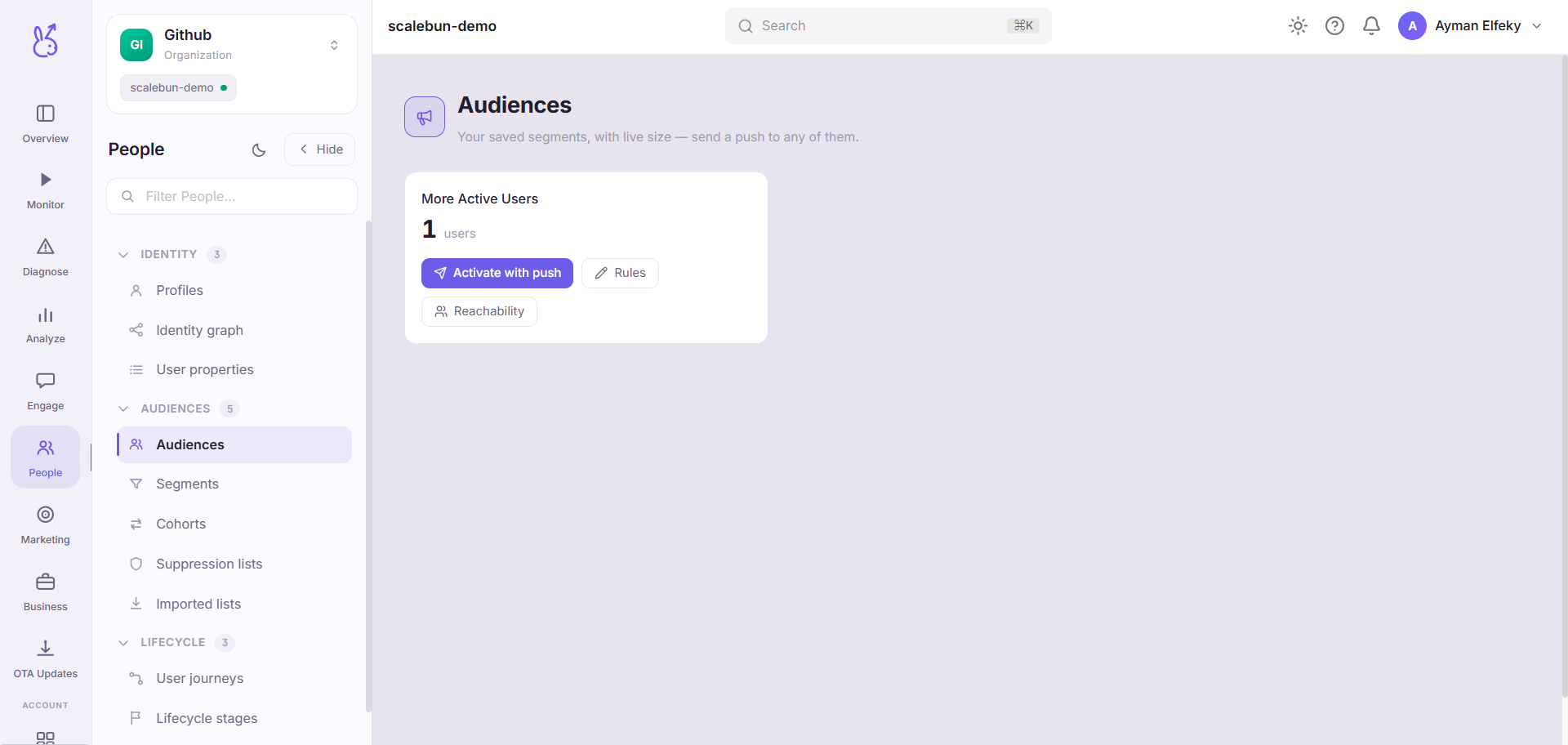Open notifications bell
The height and width of the screenshot is (745, 1568).
pyautogui.click(x=1371, y=26)
